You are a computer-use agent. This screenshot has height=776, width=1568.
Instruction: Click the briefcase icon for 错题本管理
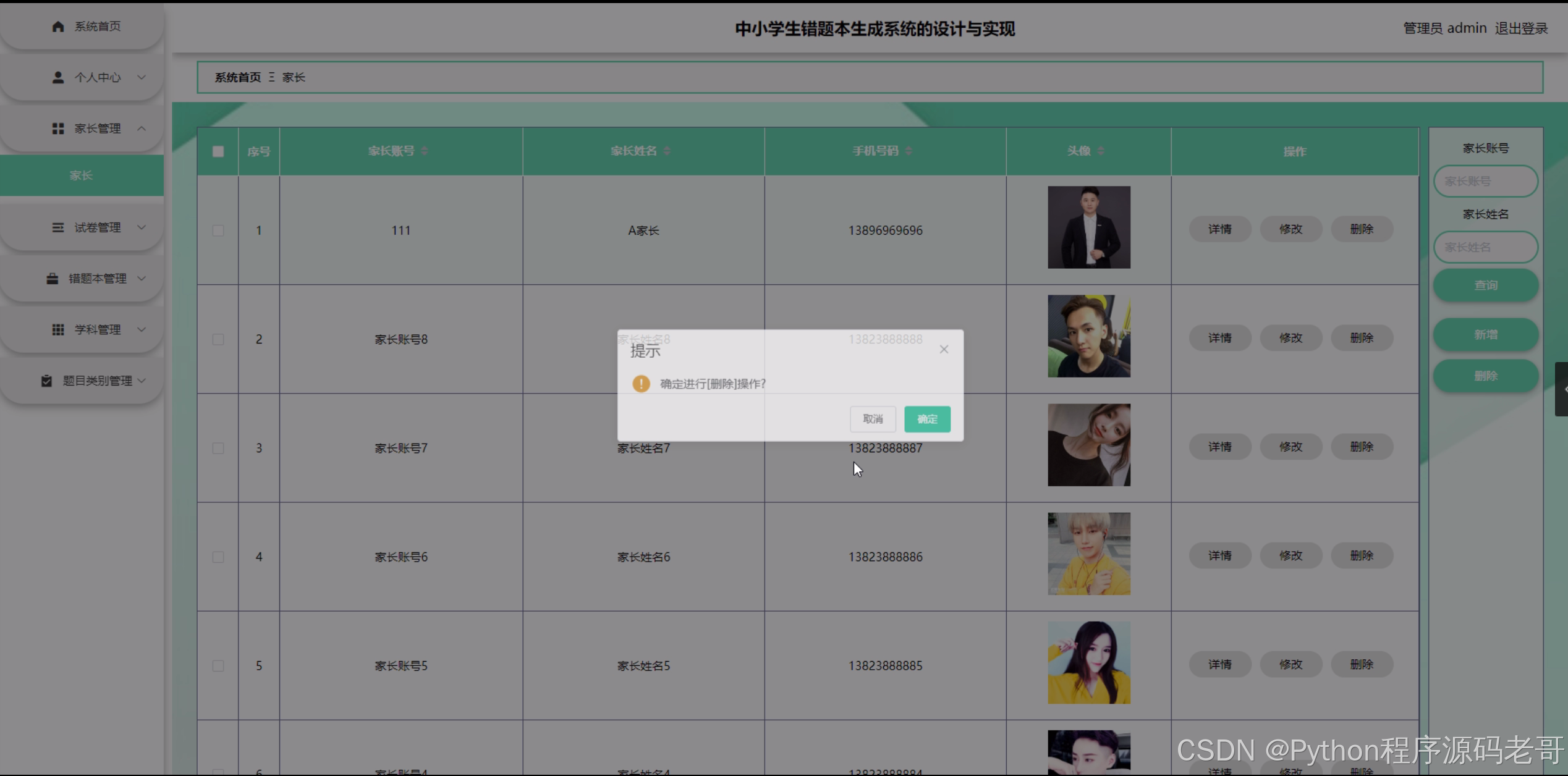53,279
